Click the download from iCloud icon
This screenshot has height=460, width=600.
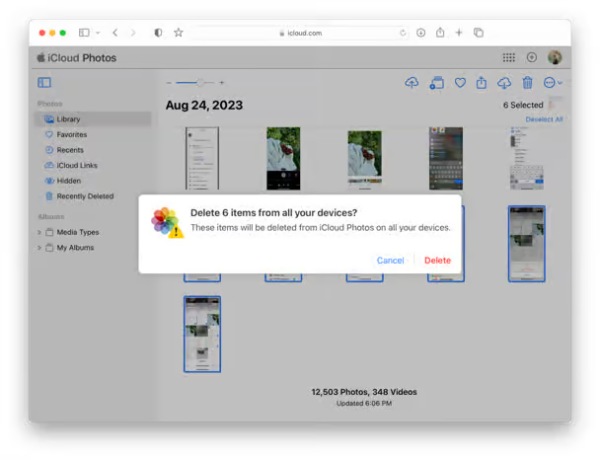pos(504,83)
